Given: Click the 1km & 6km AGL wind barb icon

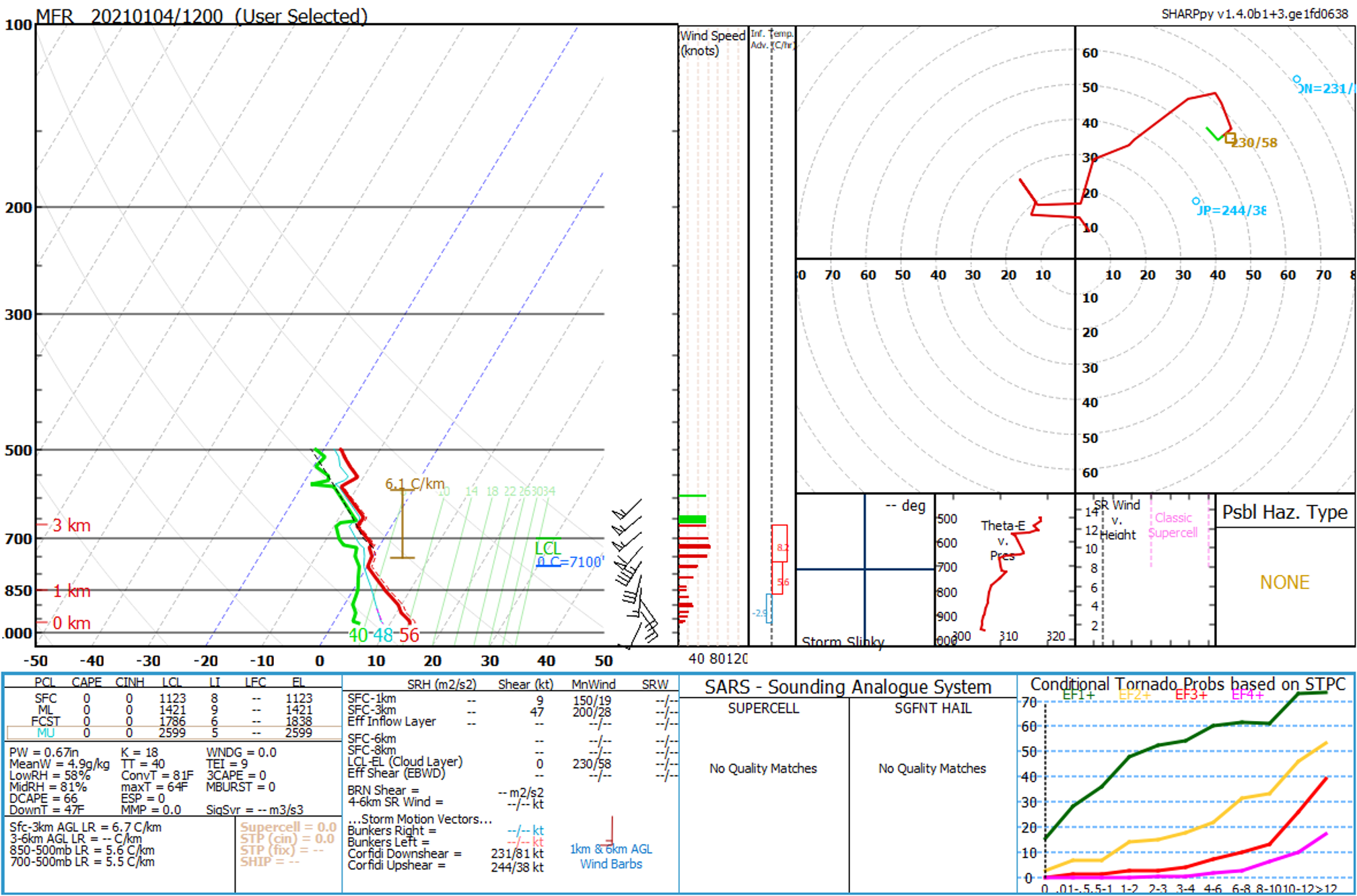Looking at the screenshot, I should pyautogui.click(x=611, y=833).
